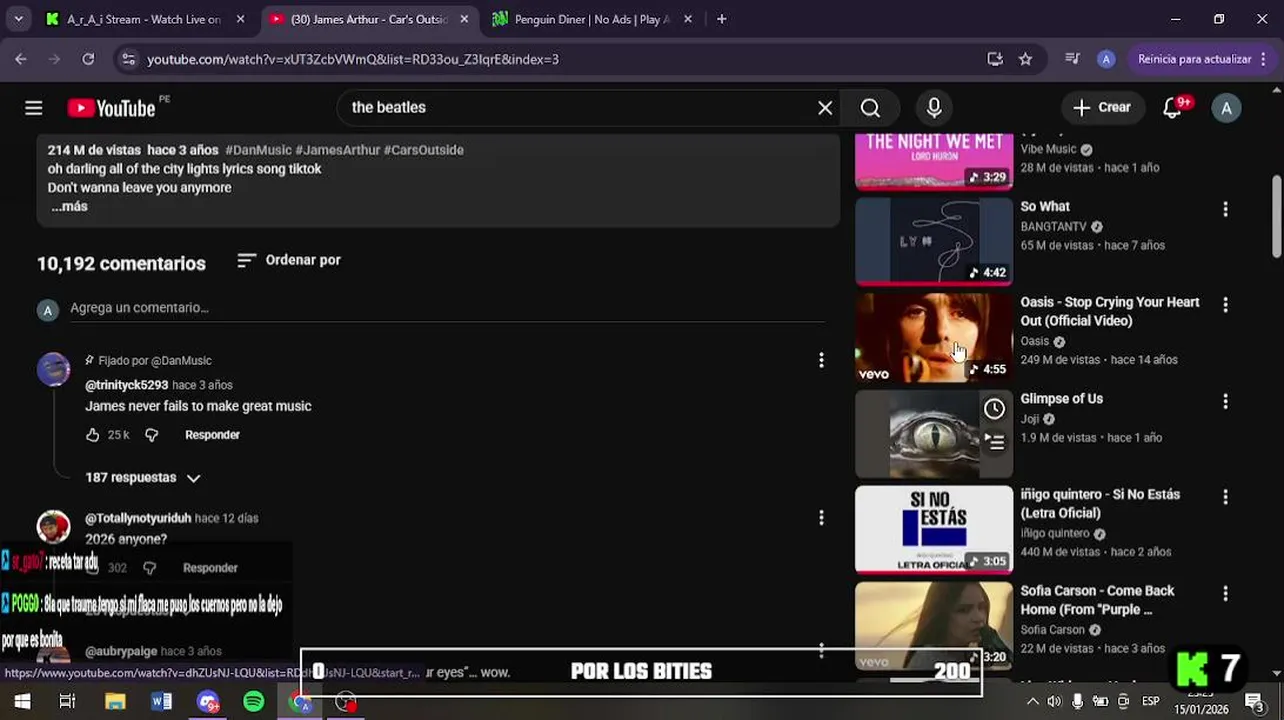
Task: Dislike the @trinityck5293 comment
Action: point(152,435)
